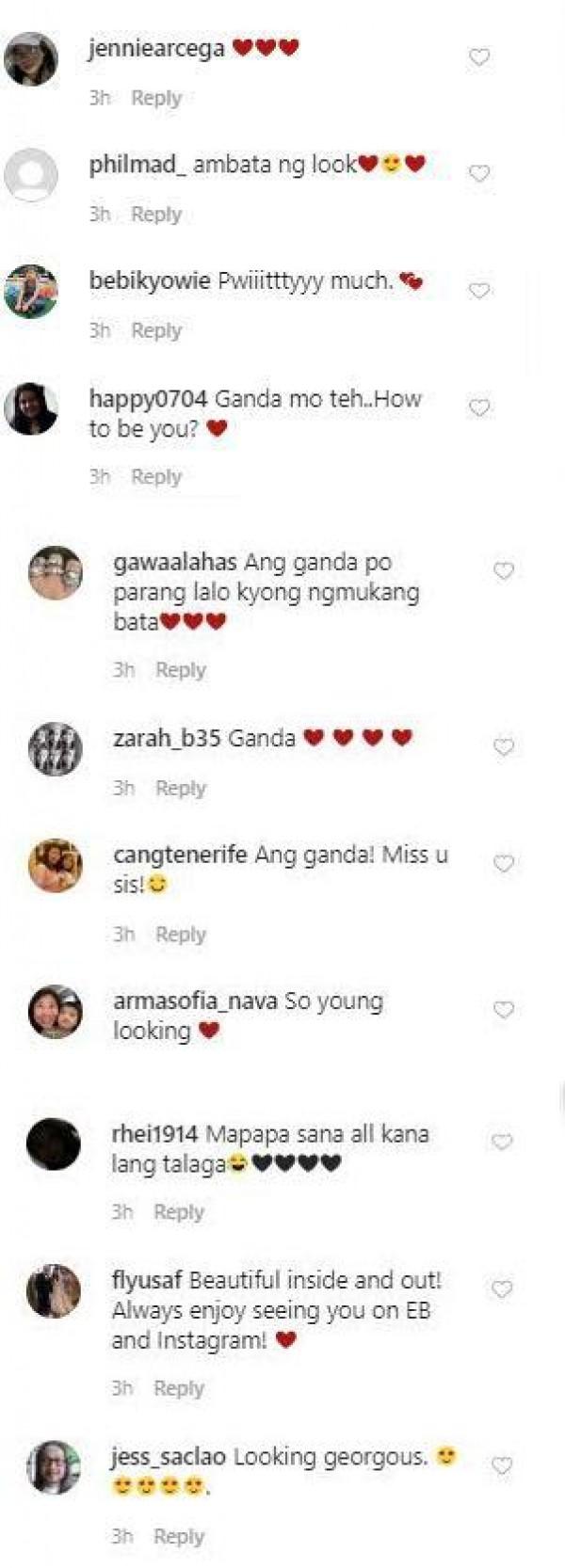Viewport: 565px width, 1568px height.
Task: Open the bebikyowie profile via username
Action: 150,280
